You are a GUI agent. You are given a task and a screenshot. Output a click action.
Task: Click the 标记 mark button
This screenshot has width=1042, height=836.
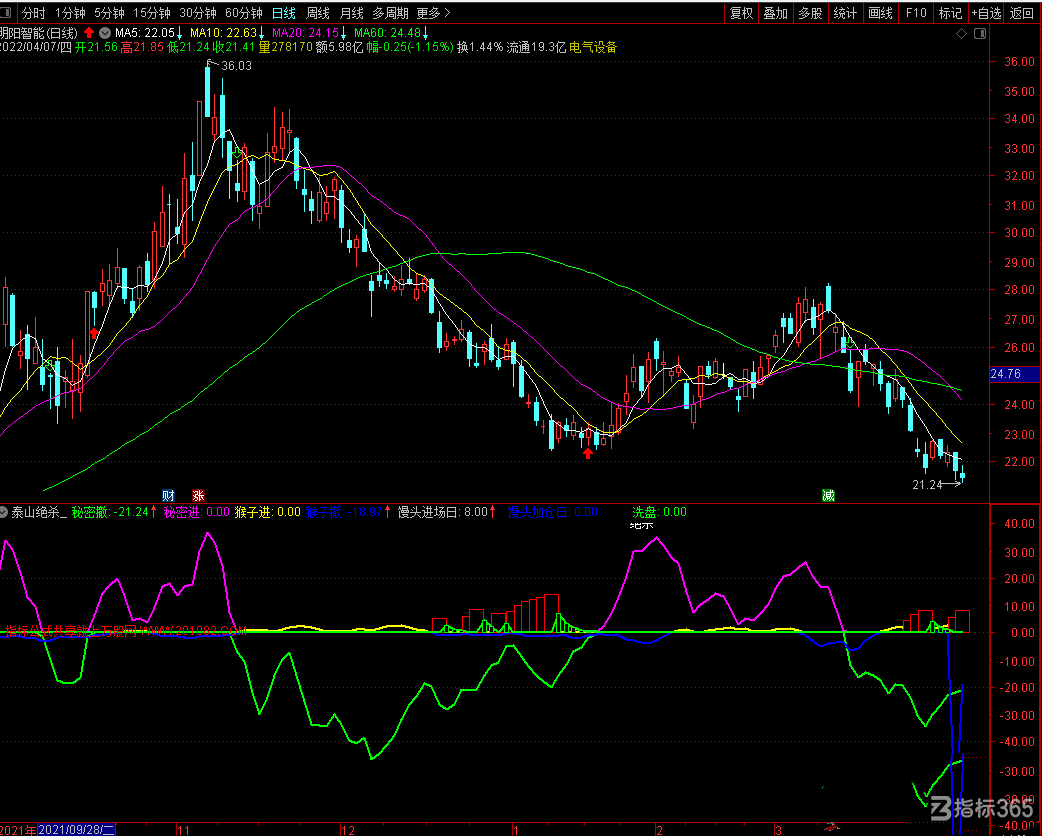point(950,13)
